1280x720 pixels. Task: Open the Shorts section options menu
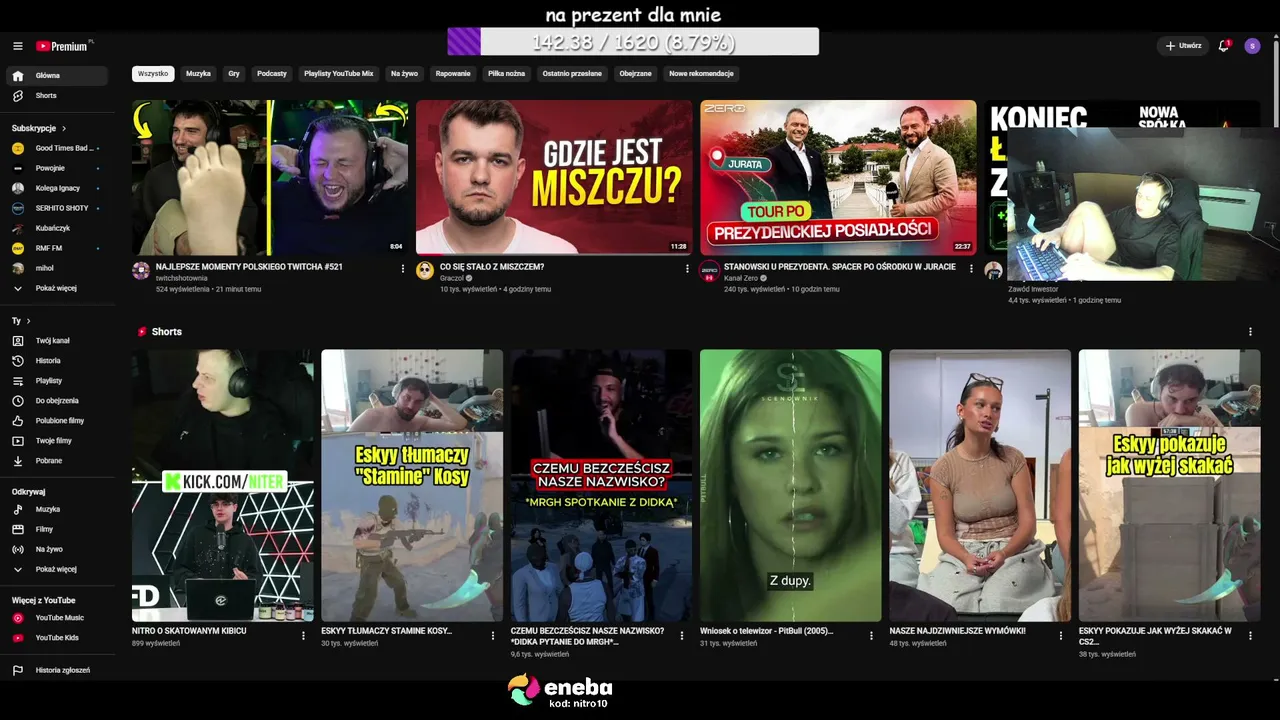coord(1250,332)
